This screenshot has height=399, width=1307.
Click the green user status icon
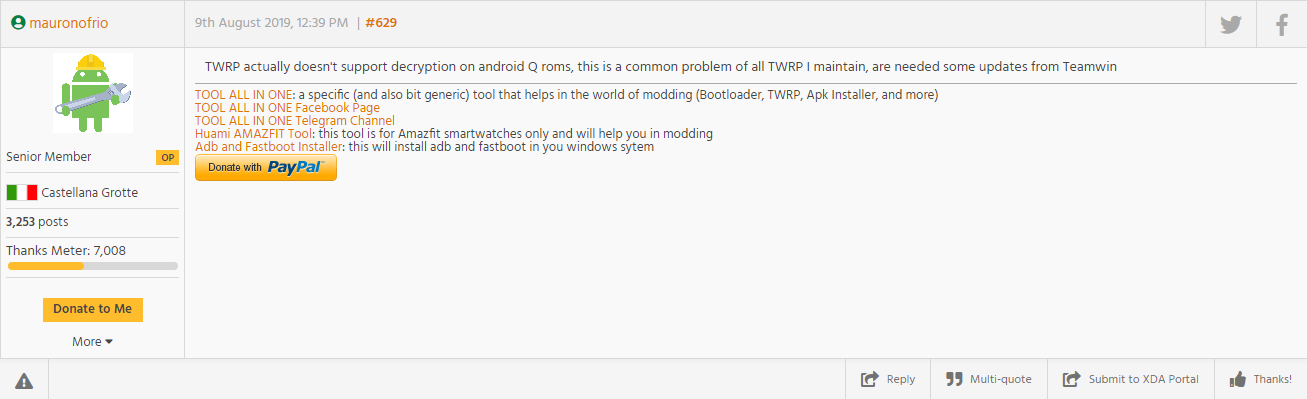pyautogui.click(x=18, y=21)
